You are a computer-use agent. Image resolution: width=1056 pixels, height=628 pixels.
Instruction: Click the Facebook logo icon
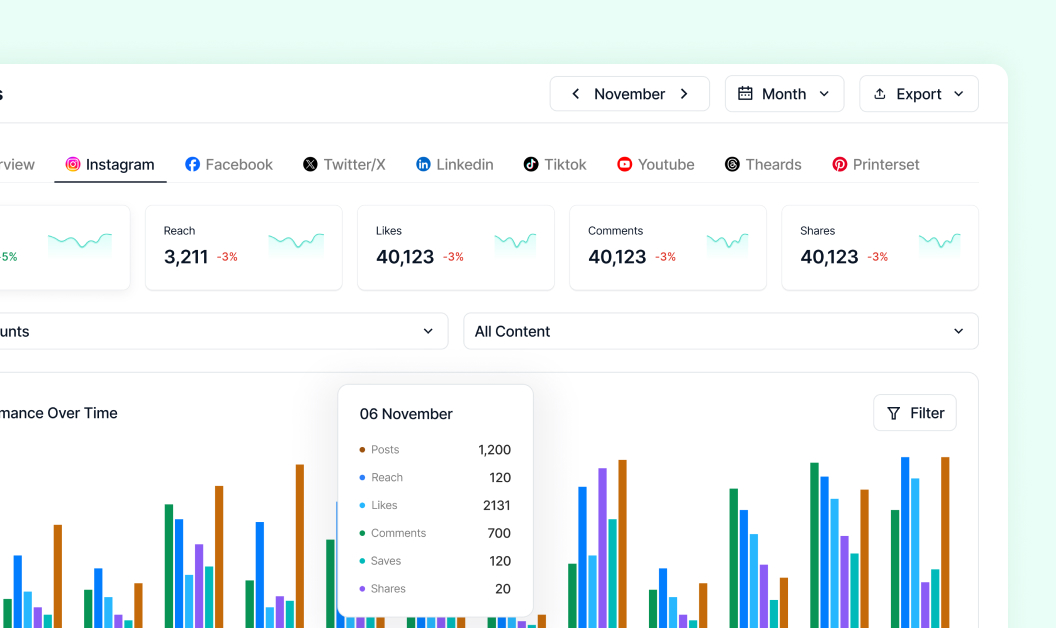(193, 164)
